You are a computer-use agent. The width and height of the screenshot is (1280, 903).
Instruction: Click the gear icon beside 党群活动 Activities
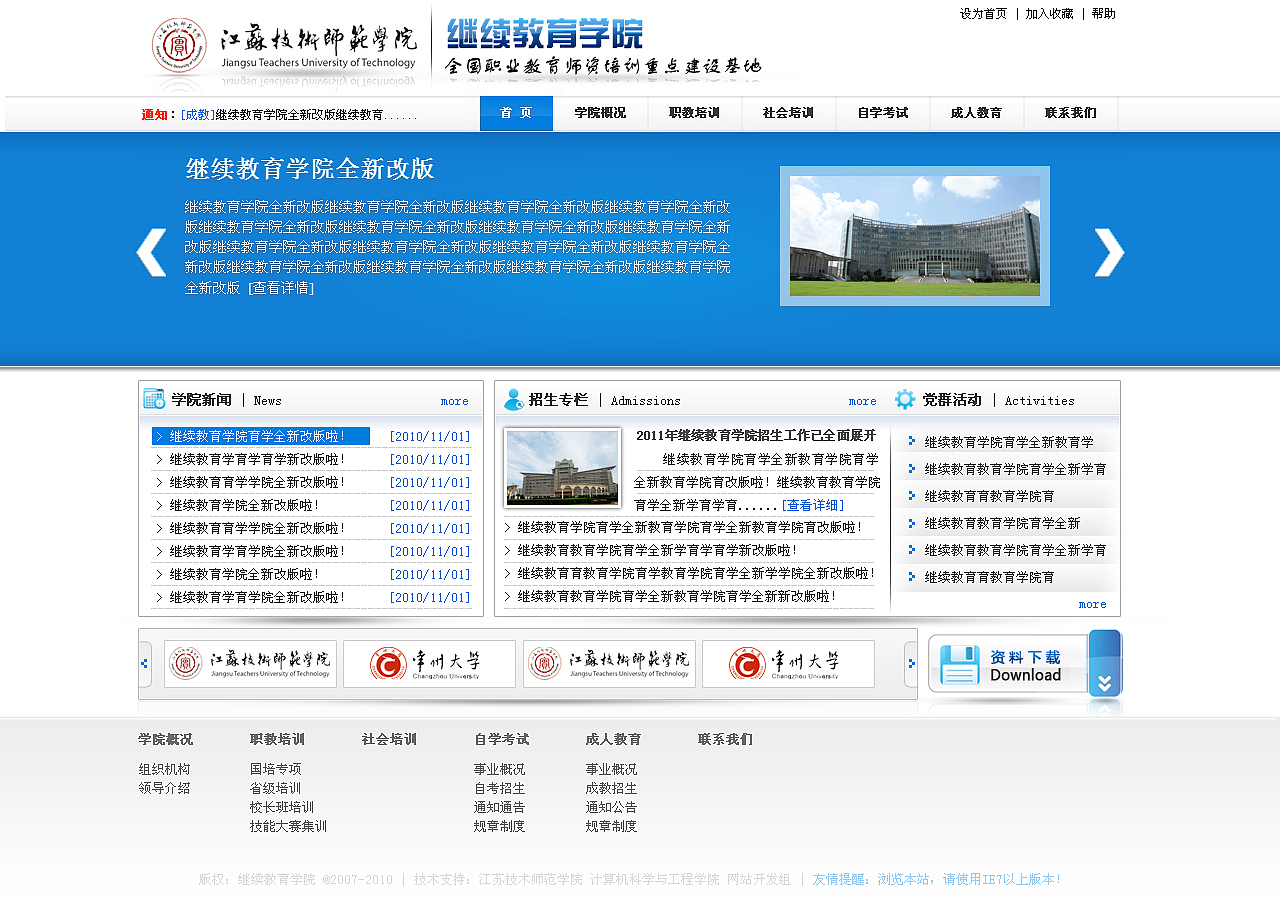905,398
